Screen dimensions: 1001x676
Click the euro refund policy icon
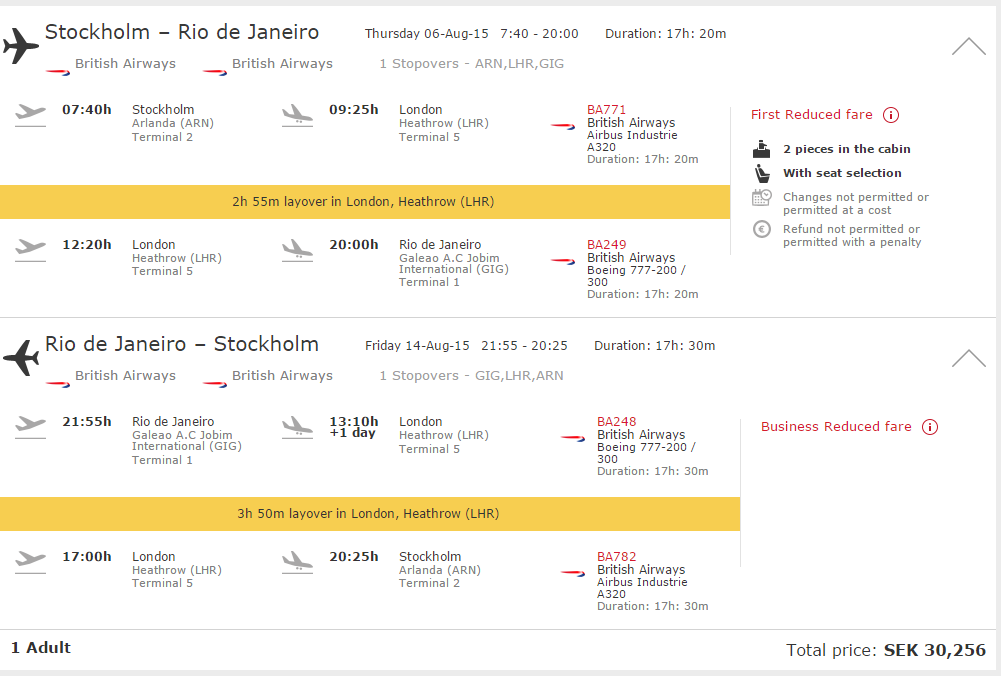[762, 229]
